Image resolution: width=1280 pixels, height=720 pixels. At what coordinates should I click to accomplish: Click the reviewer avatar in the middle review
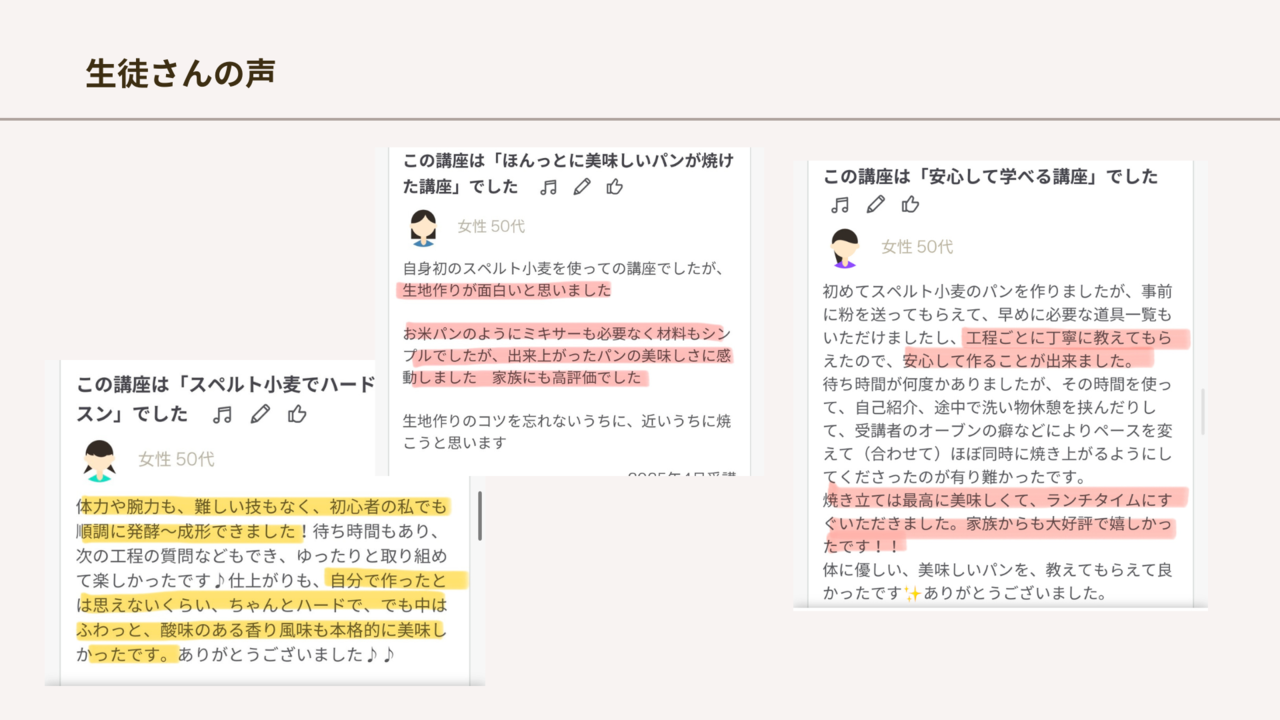(423, 228)
